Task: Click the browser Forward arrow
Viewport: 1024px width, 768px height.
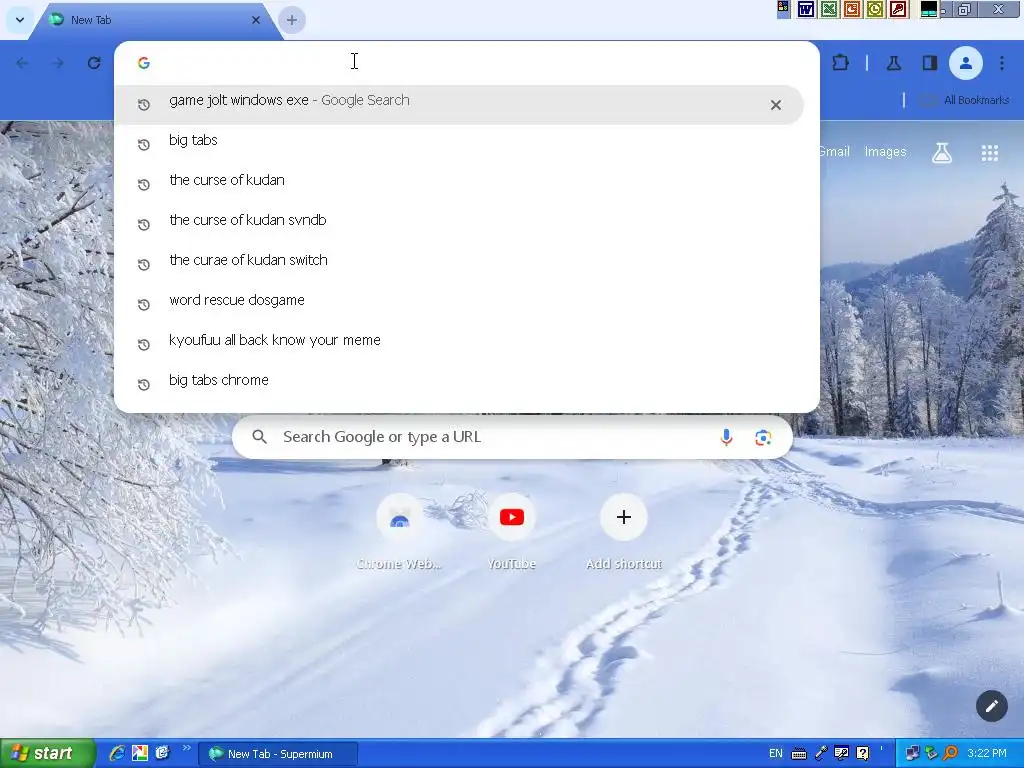Action: (57, 63)
